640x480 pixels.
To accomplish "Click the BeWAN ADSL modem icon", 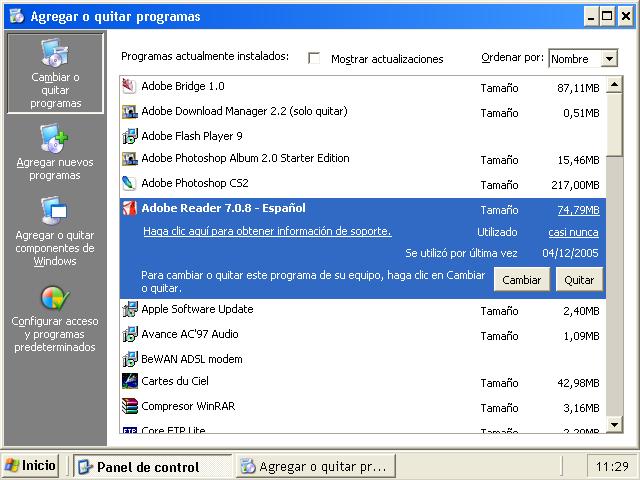I will coord(129,359).
